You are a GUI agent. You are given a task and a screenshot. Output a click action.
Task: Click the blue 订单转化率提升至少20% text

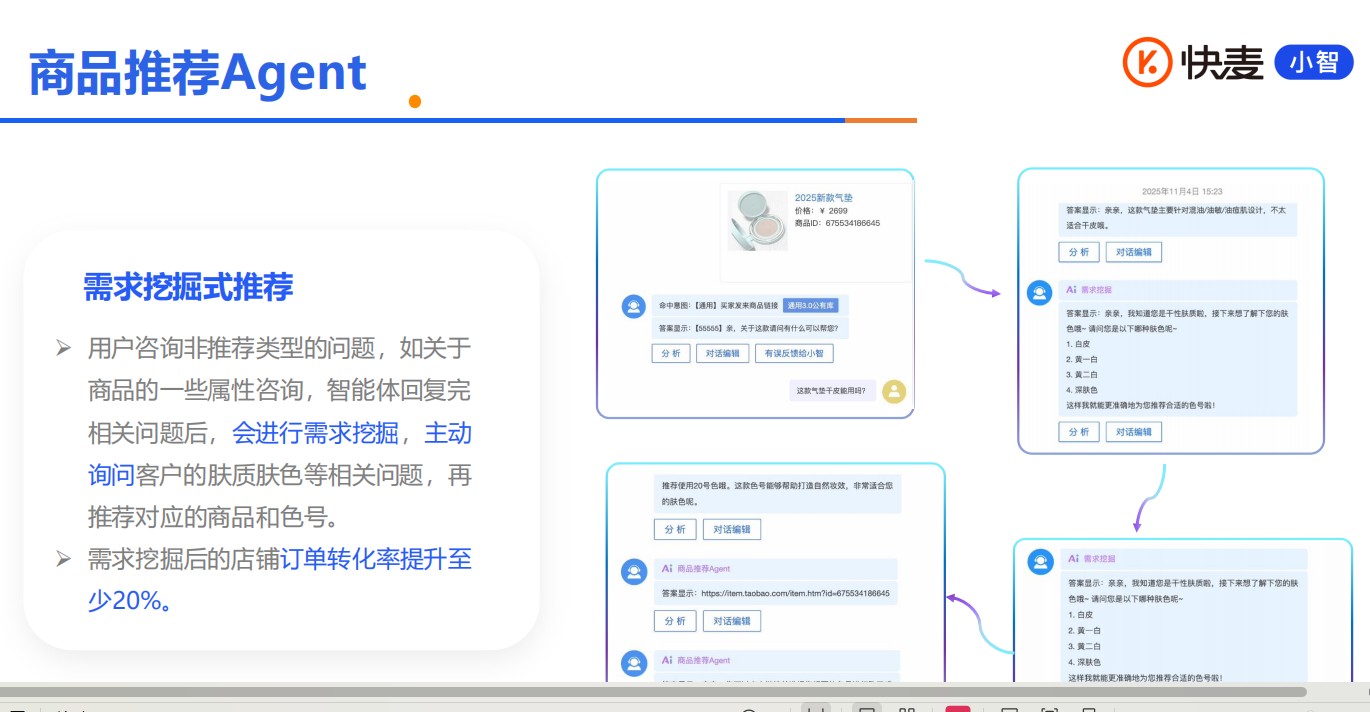pos(279,579)
